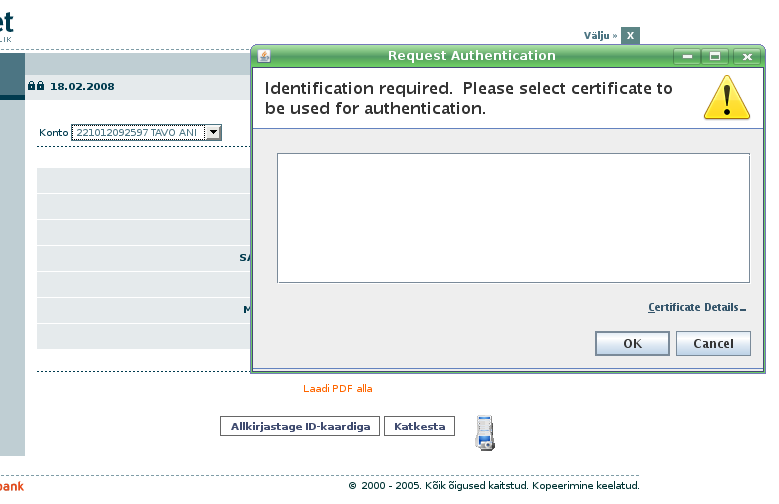Click the Välju logout link
This screenshot has height=504, width=779.
point(600,35)
